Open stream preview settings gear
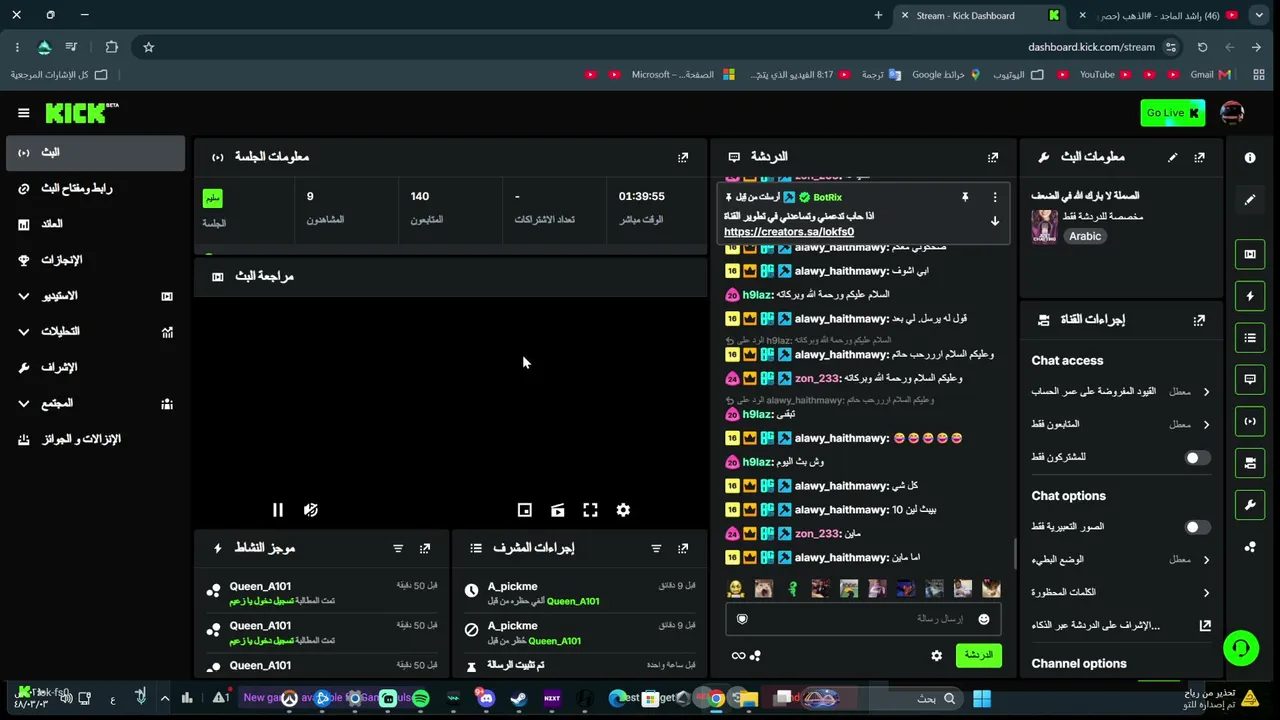 pyautogui.click(x=623, y=510)
